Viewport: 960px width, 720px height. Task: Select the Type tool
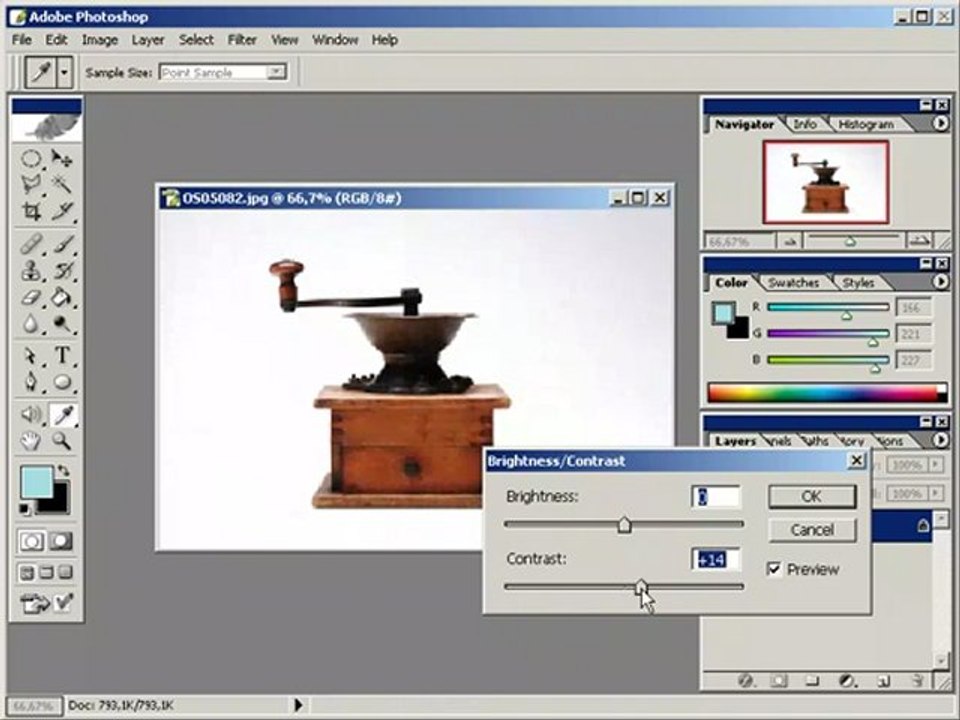click(x=62, y=355)
